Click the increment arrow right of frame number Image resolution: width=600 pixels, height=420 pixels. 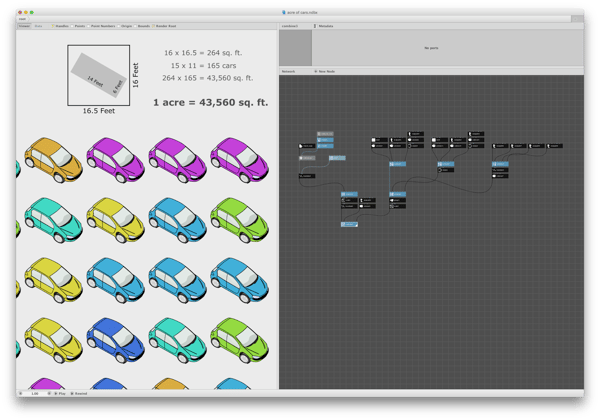pyautogui.click(x=49, y=393)
